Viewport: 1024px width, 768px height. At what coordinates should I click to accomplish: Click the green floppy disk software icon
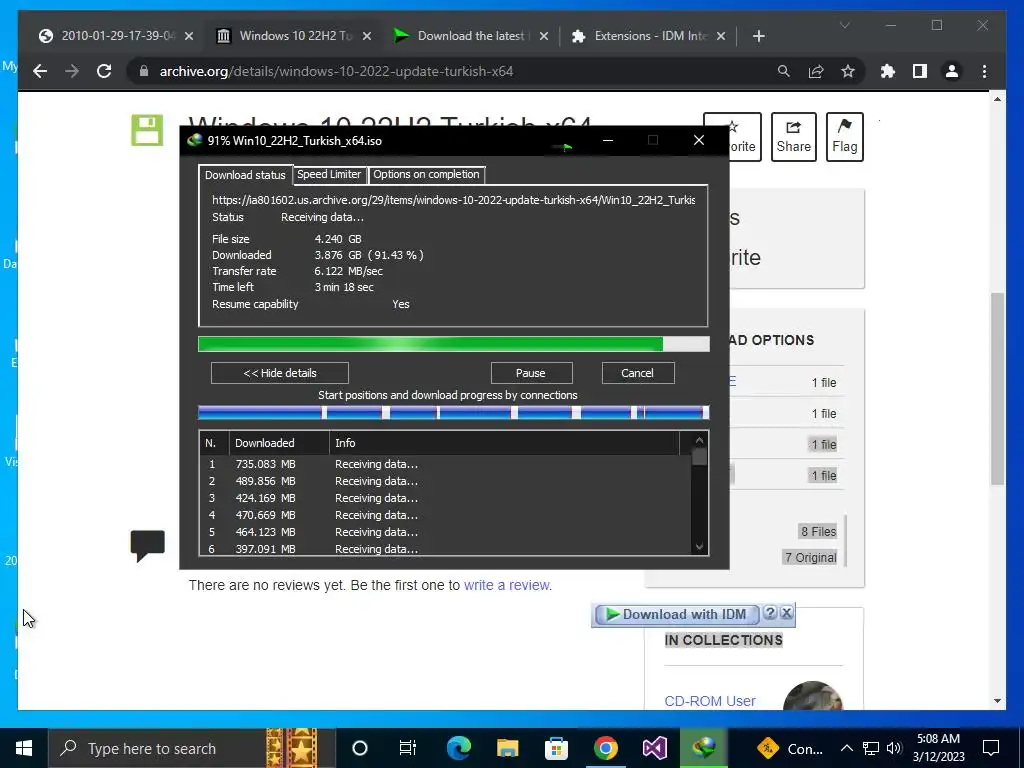(x=147, y=130)
